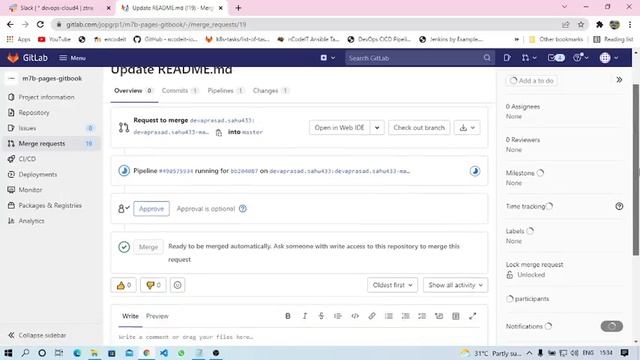640x360 pixels.
Task: Click the thumbs up reaction
Action: coord(124,285)
